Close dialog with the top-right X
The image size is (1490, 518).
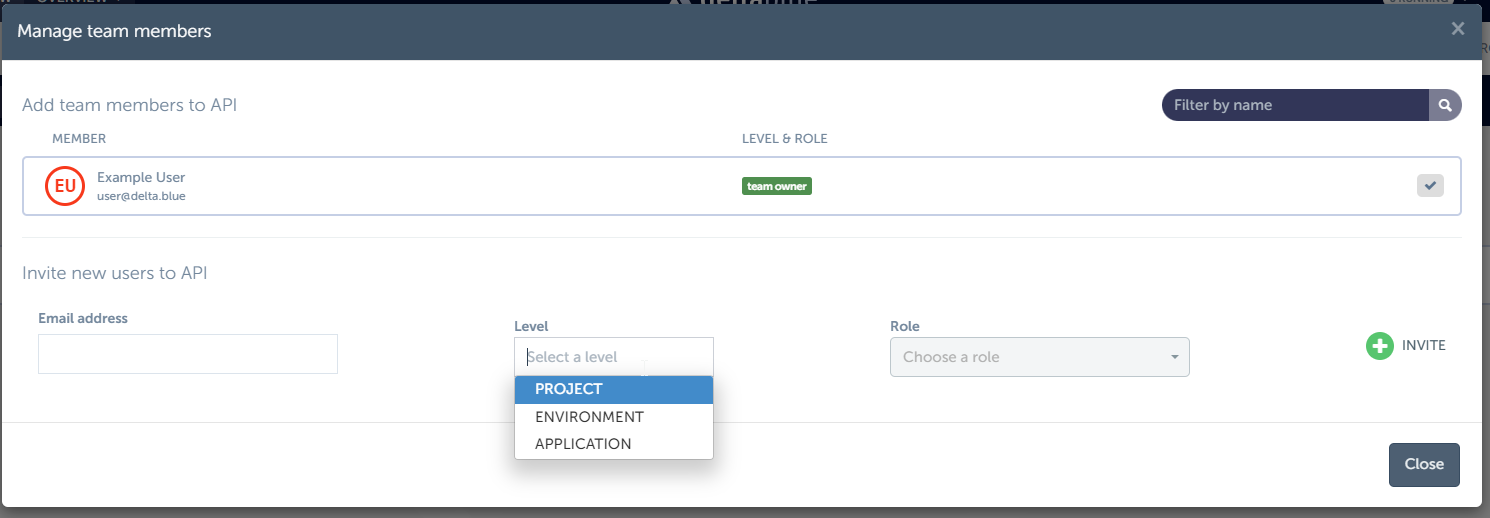coord(1458,29)
